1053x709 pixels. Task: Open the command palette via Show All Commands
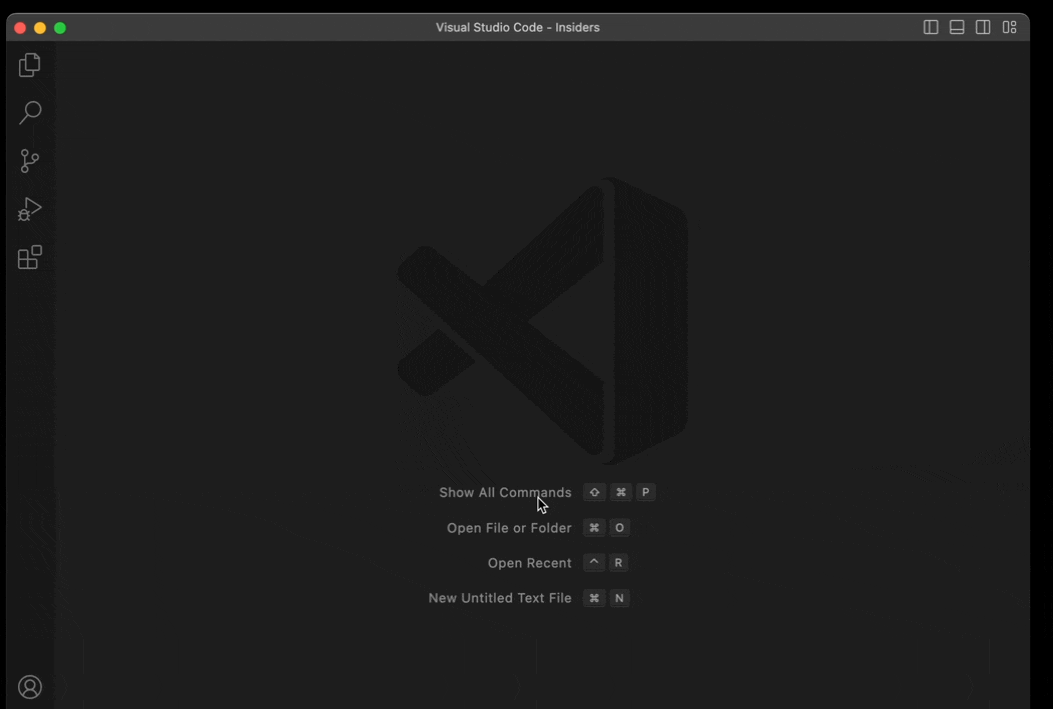(x=505, y=492)
